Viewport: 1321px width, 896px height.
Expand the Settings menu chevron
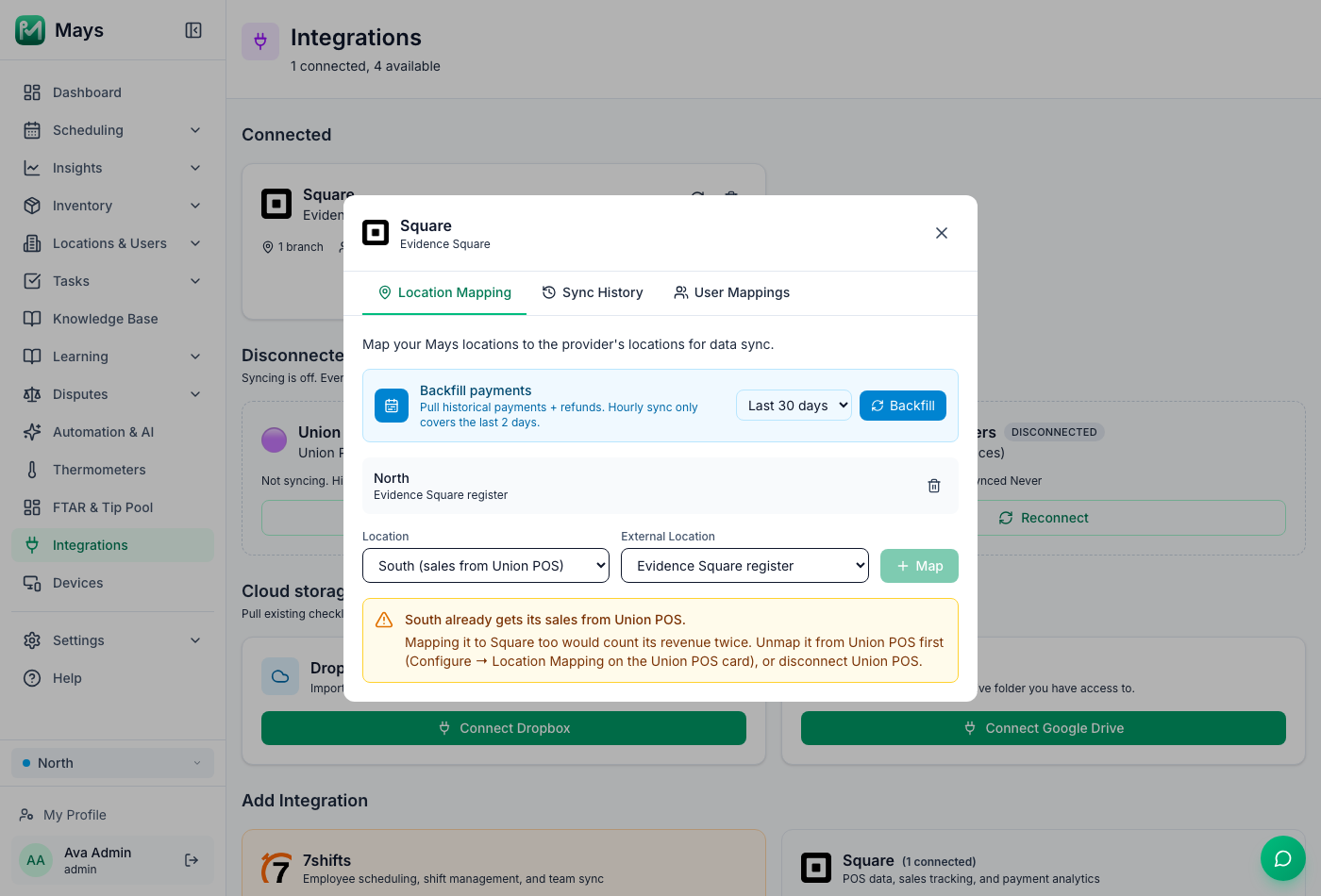pyautogui.click(x=195, y=640)
